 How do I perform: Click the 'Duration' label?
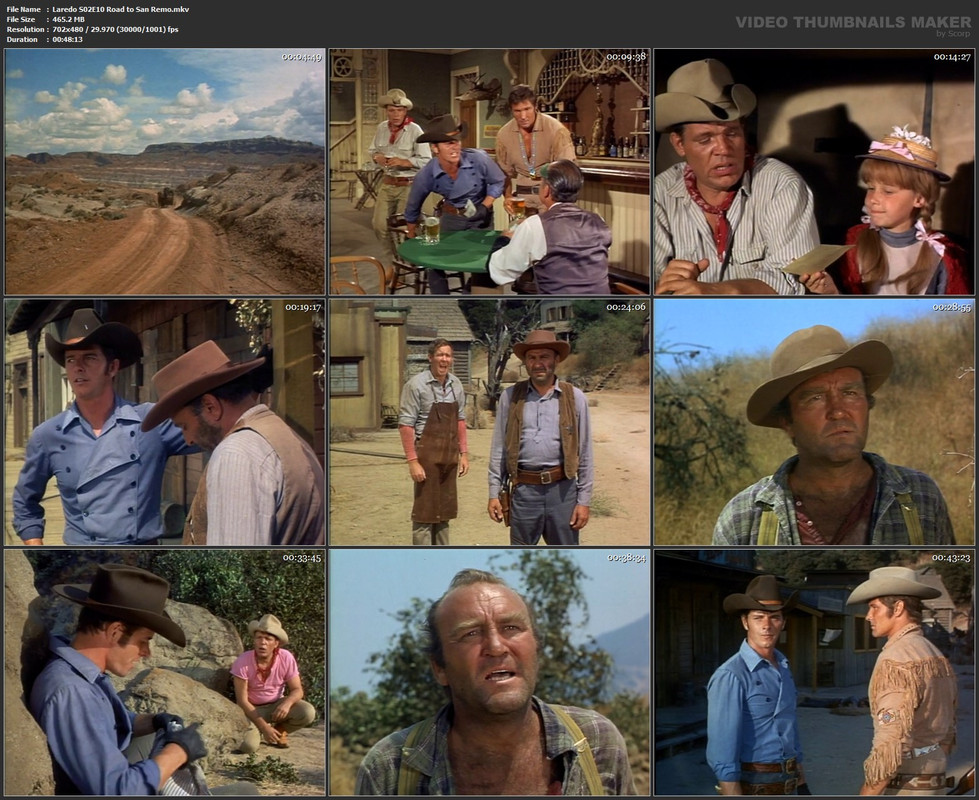[22, 39]
